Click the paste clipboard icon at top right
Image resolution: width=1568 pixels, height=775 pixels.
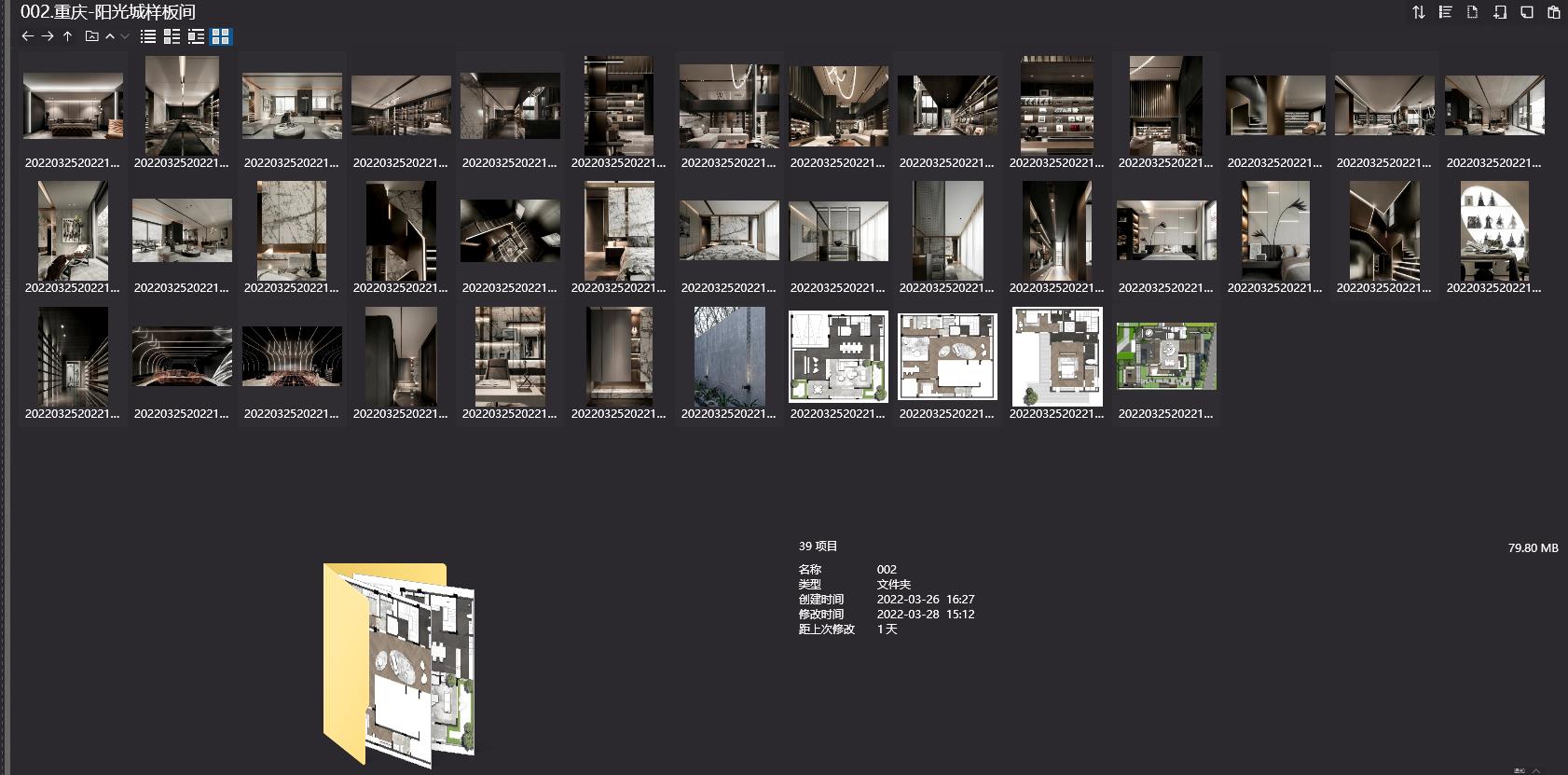click(x=1554, y=12)
